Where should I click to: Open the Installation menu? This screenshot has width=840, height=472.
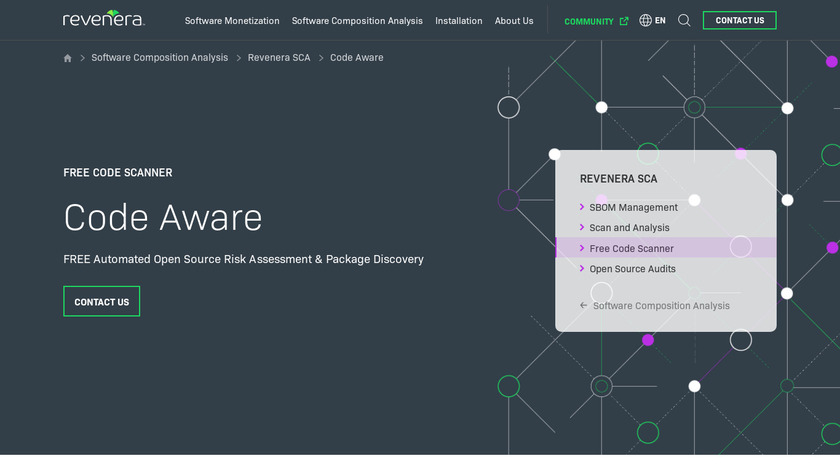point(459,21)
